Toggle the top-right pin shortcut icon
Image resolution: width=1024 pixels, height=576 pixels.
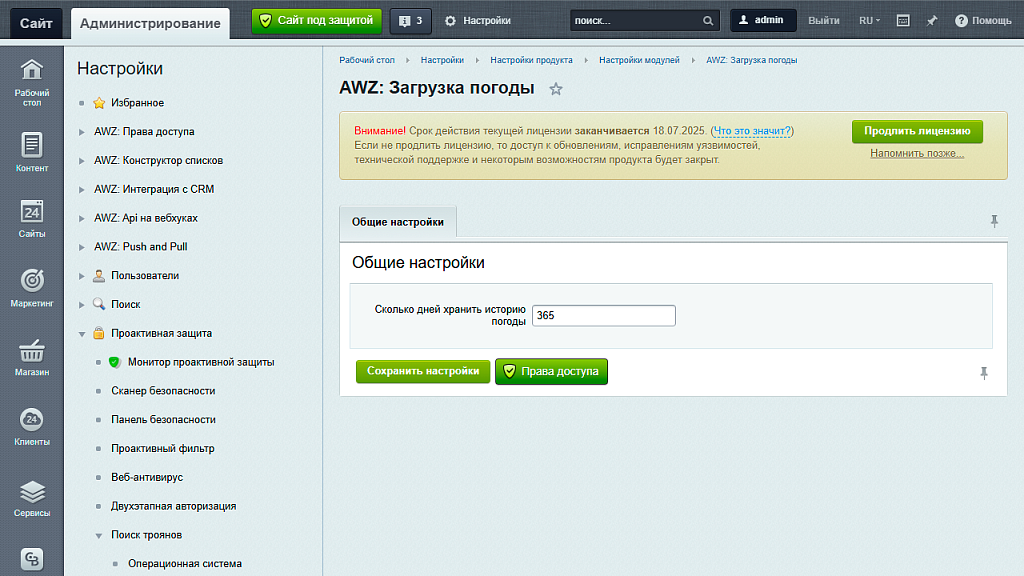pos(931,19)
